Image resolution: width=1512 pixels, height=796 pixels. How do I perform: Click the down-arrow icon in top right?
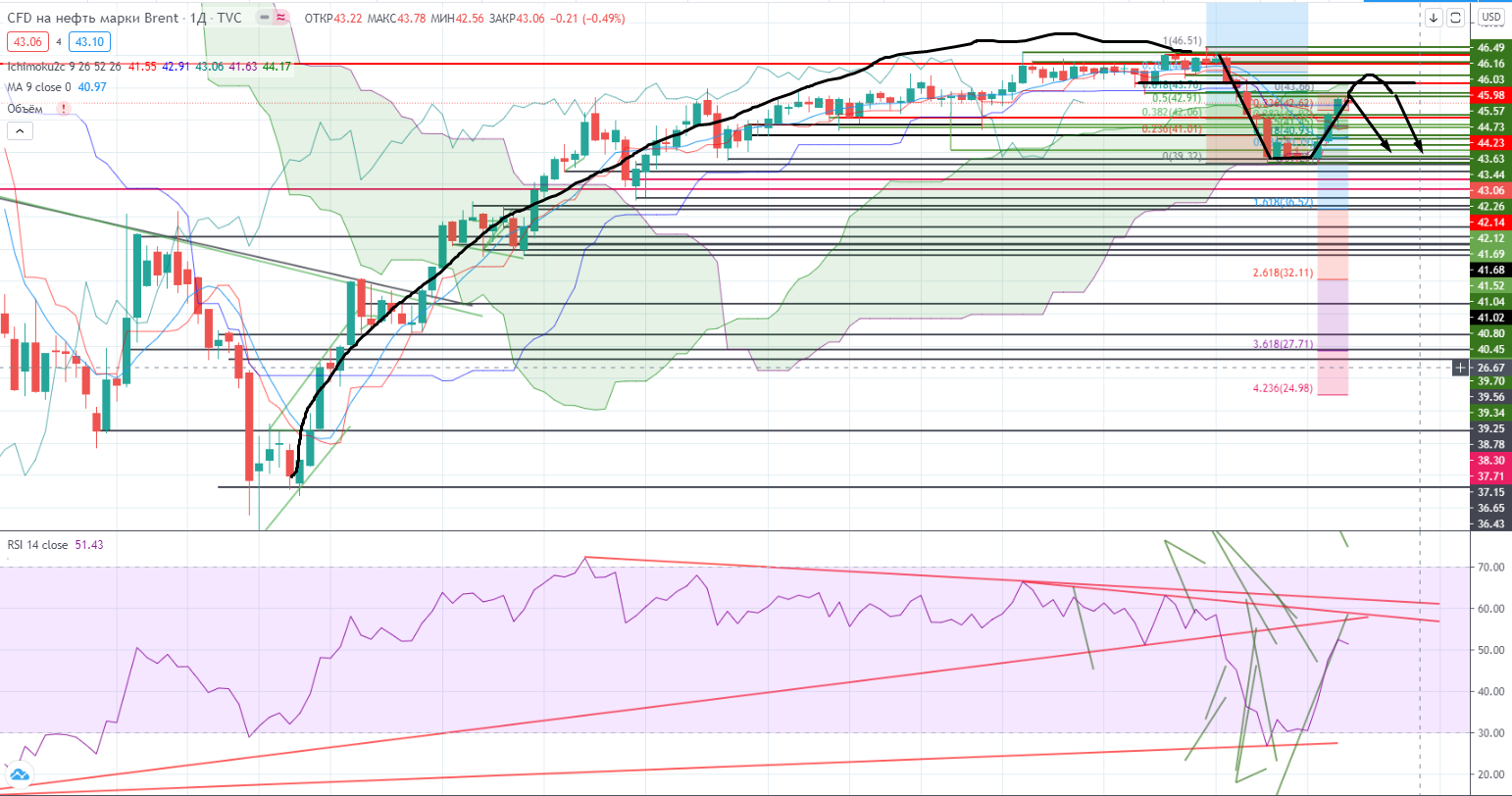[x=1434, y=18]
